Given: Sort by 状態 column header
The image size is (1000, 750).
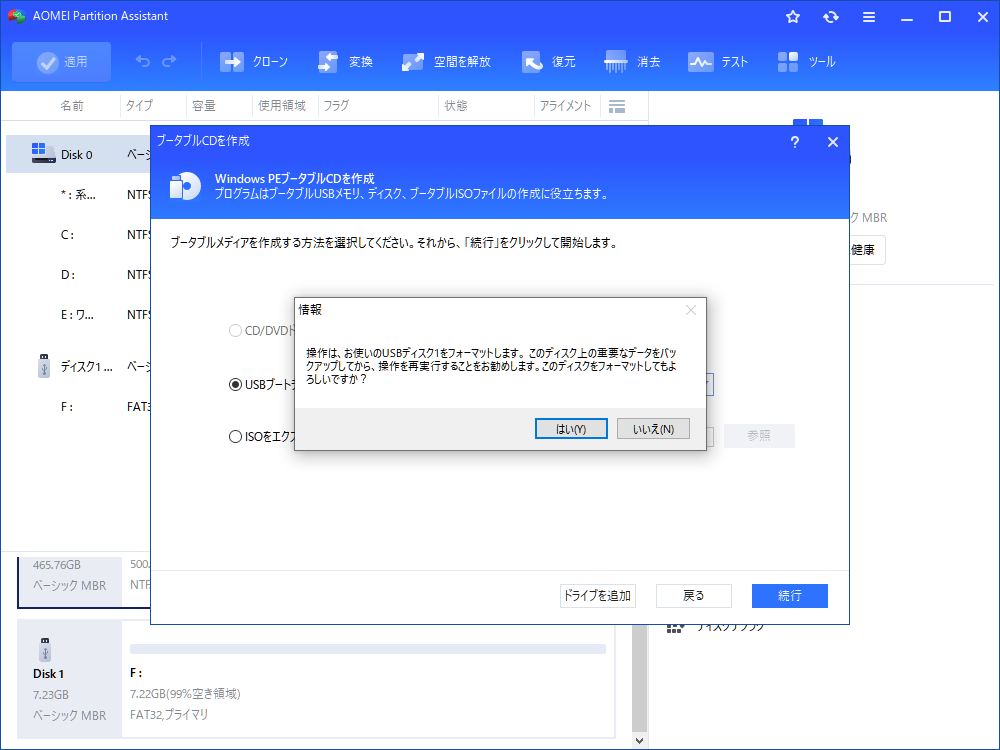Looking at the screenshot, I should (x=456, y=106).
